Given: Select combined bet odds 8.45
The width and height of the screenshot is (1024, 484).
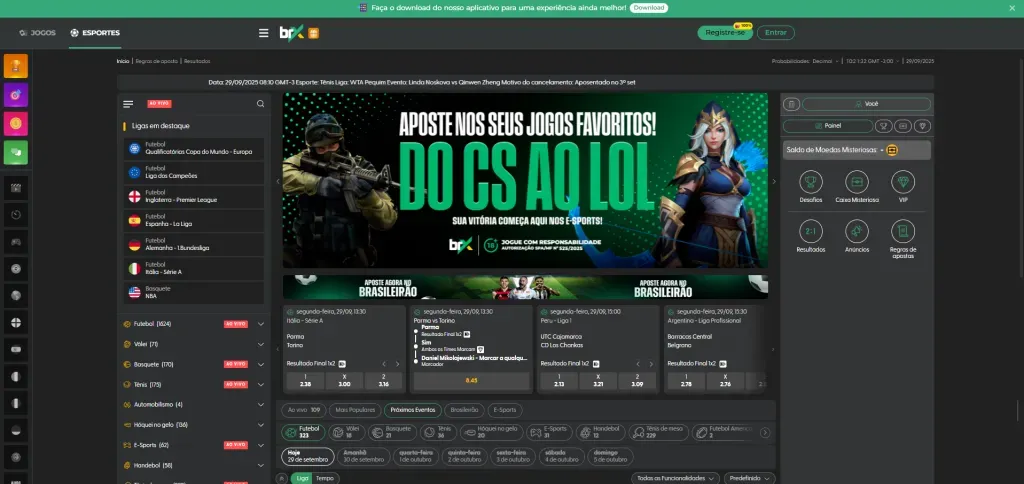Looking at the screenshot, I should click(472, 381).
